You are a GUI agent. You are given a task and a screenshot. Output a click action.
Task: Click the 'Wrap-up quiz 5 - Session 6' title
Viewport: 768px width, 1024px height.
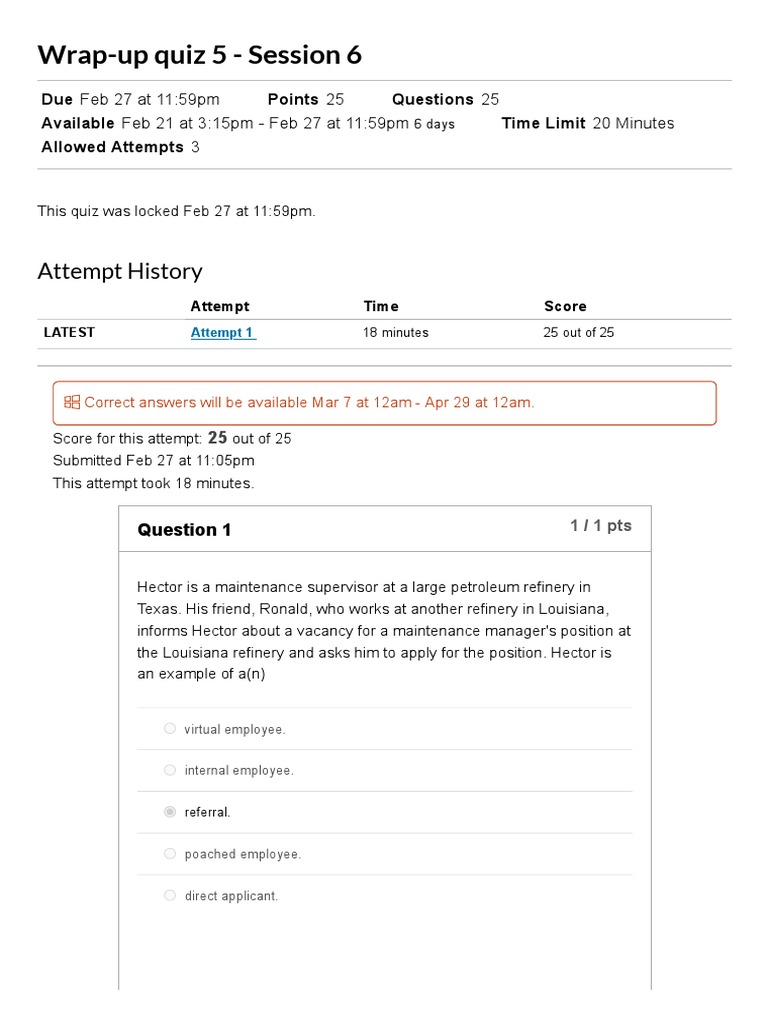[x=199, y=56]
